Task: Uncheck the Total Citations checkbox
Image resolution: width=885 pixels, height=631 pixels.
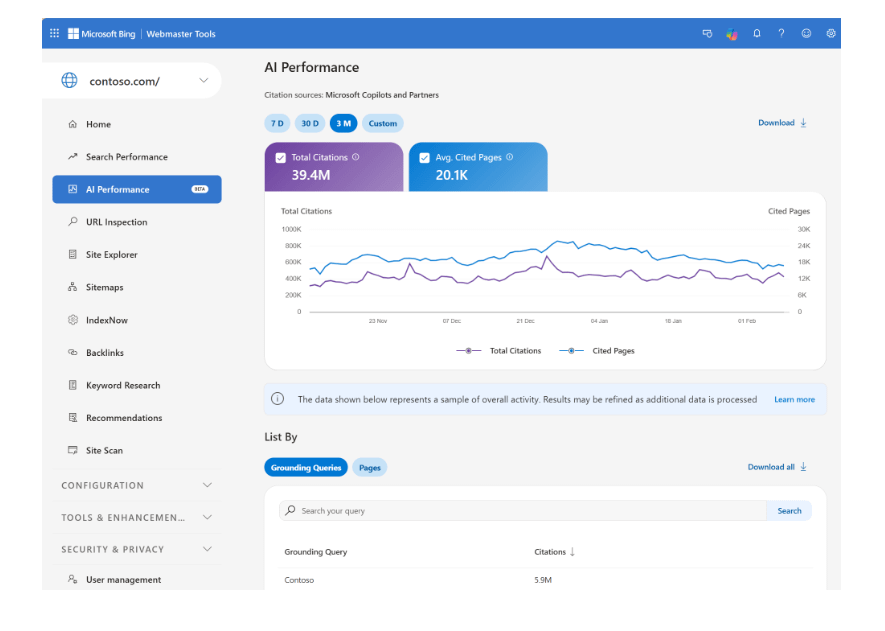Action: click(x=281, y=158)
